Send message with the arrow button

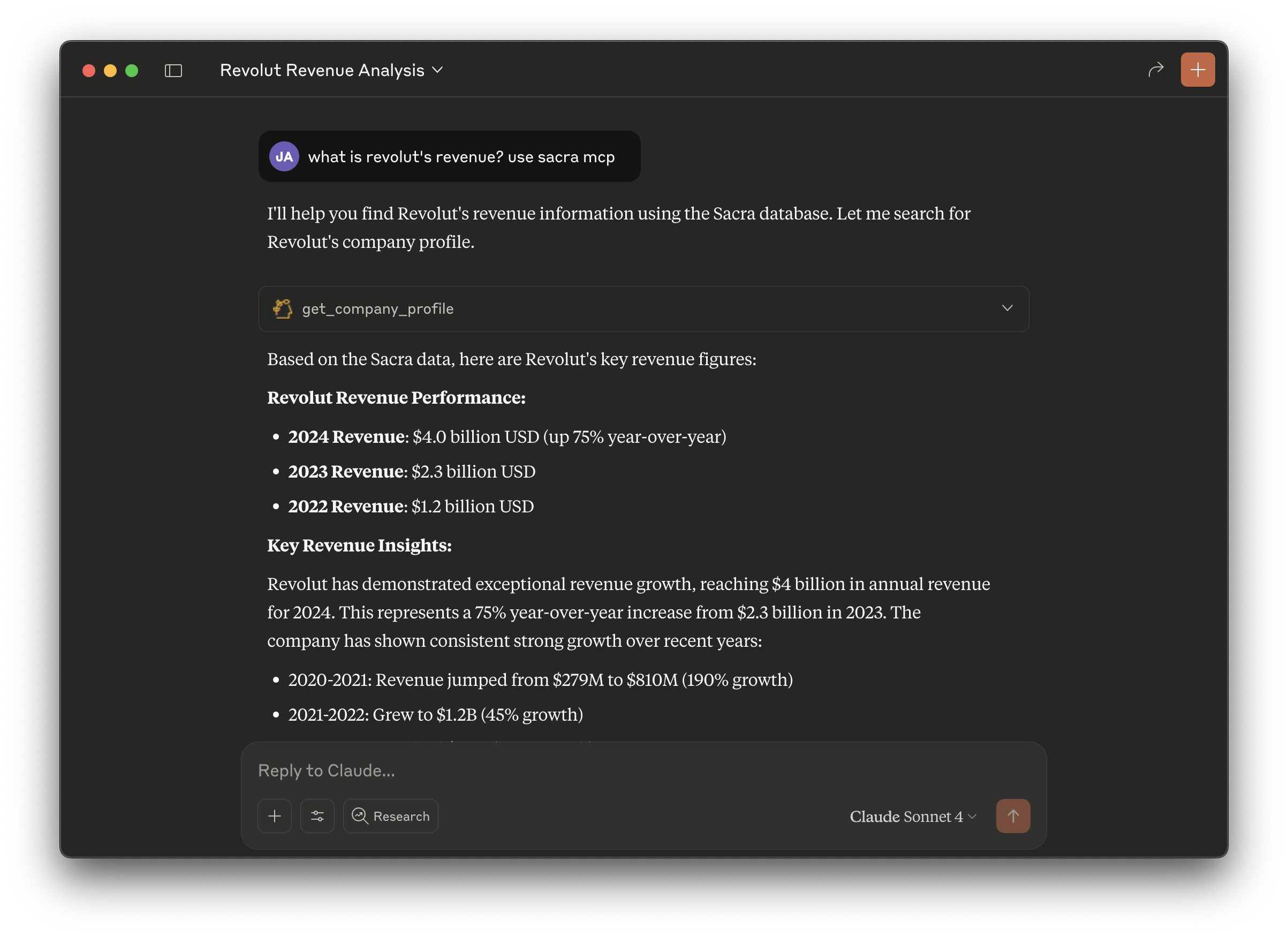pos(1012,815)
